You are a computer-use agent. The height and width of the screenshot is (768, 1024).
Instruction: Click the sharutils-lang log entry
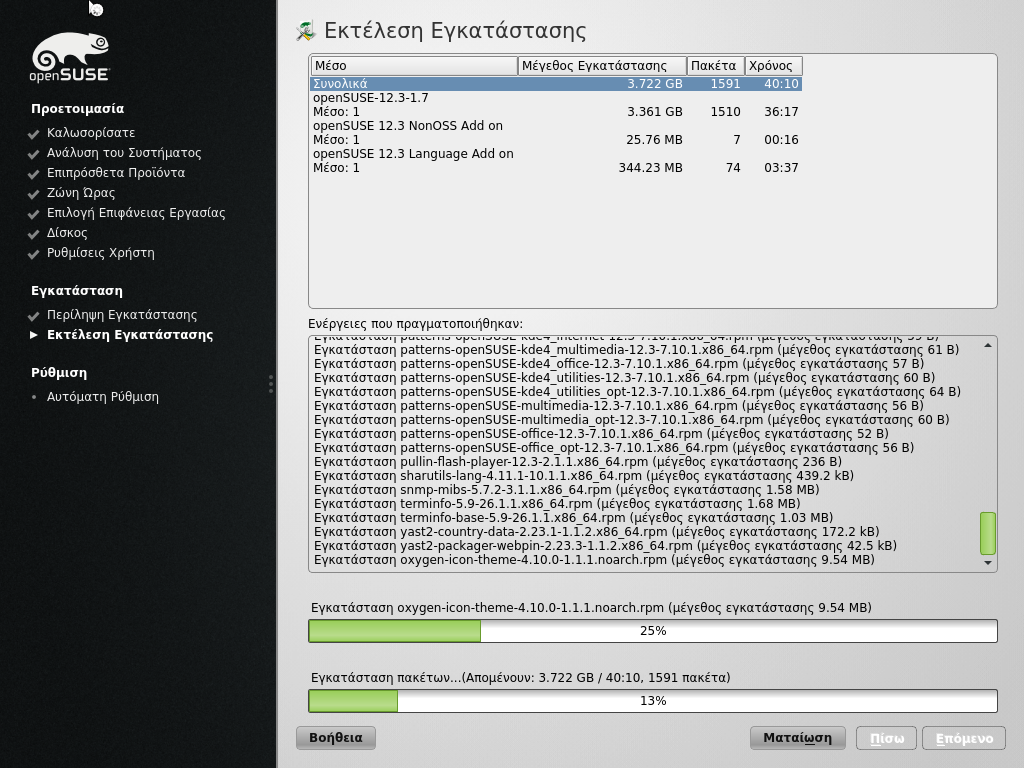point(584,476)
